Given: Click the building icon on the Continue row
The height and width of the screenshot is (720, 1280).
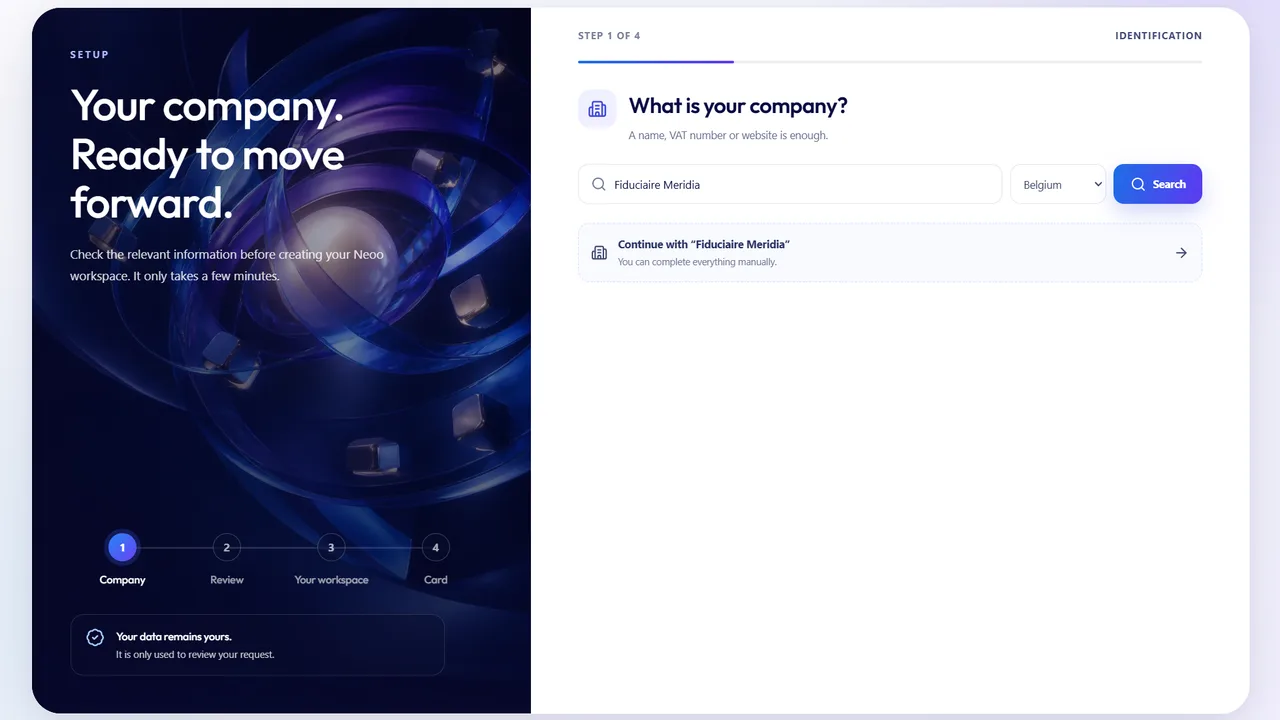Looking at the screenshot, I should tap(599, 253).
